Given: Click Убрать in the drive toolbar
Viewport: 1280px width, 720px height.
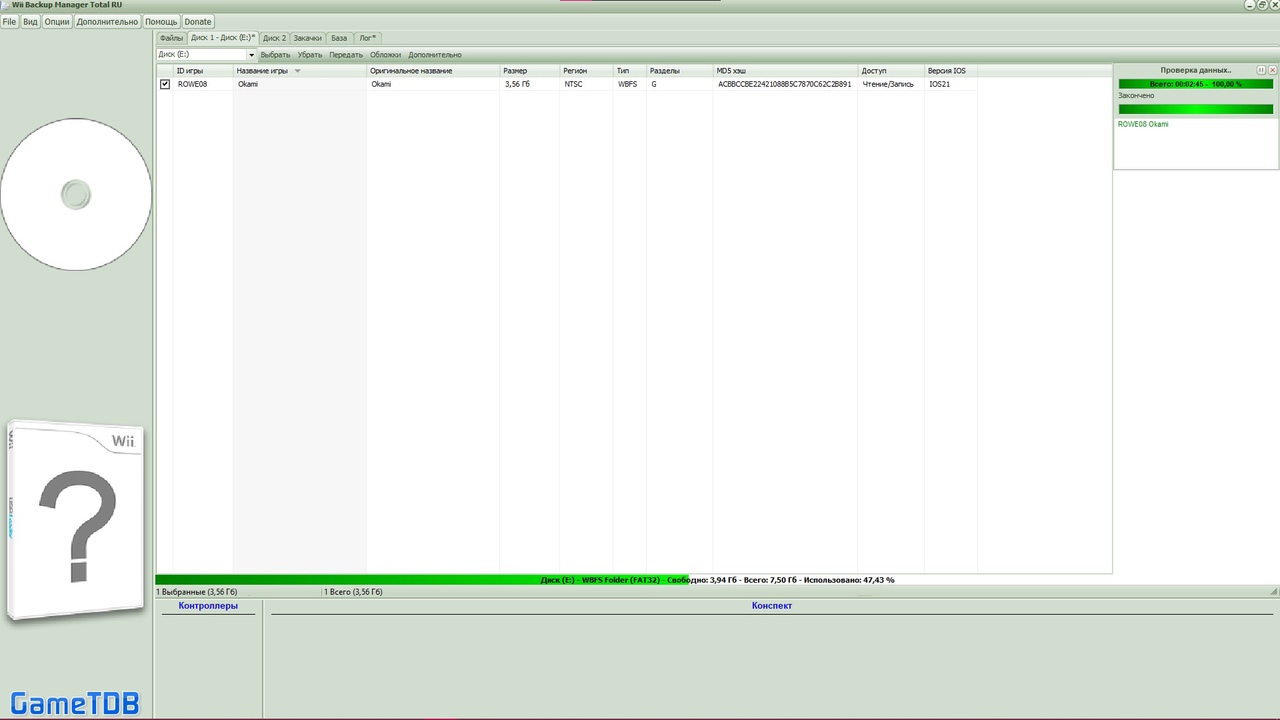Looking at the screenshot, I should point(310,55).
